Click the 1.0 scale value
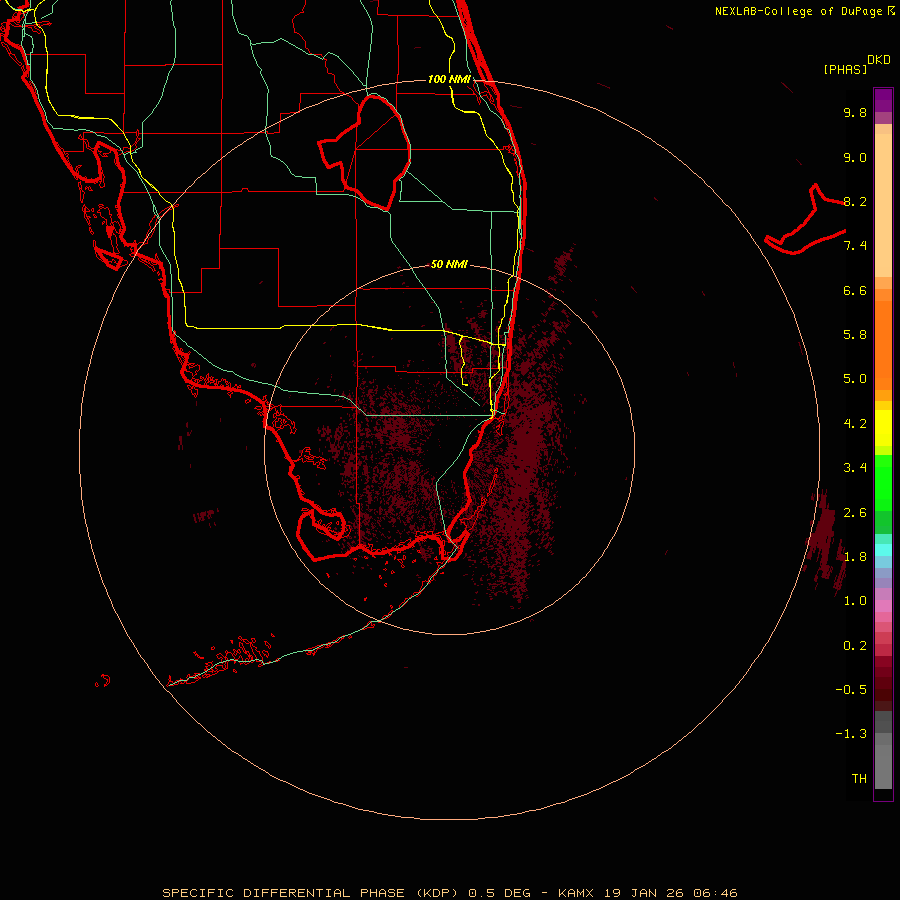 coord(855,601)
